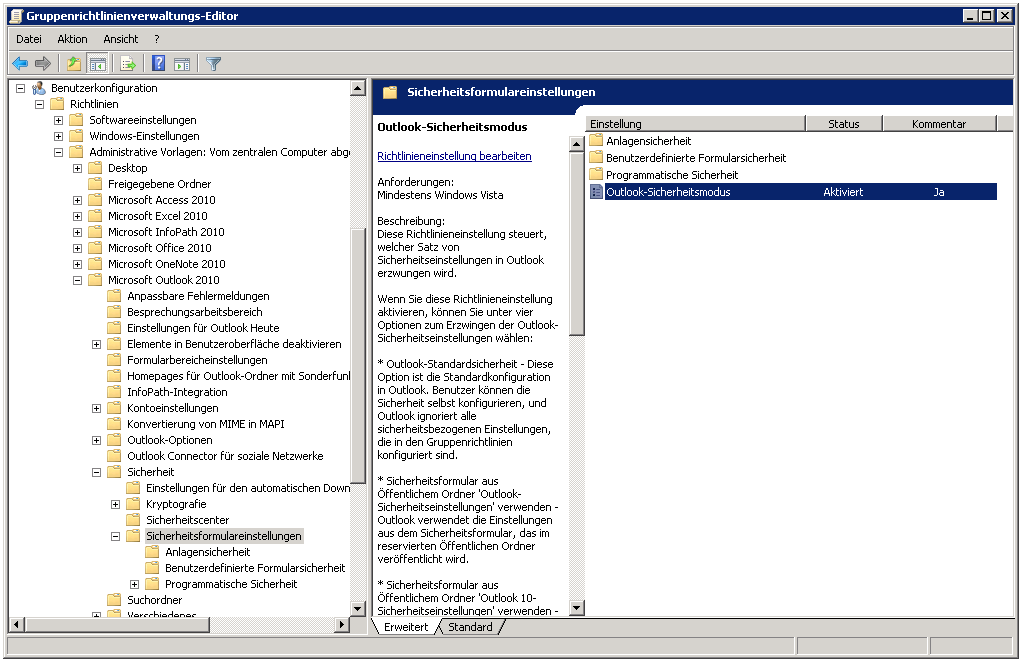
Task: Select Anlagensicherheit in the left tree
Action: point(208,552)
